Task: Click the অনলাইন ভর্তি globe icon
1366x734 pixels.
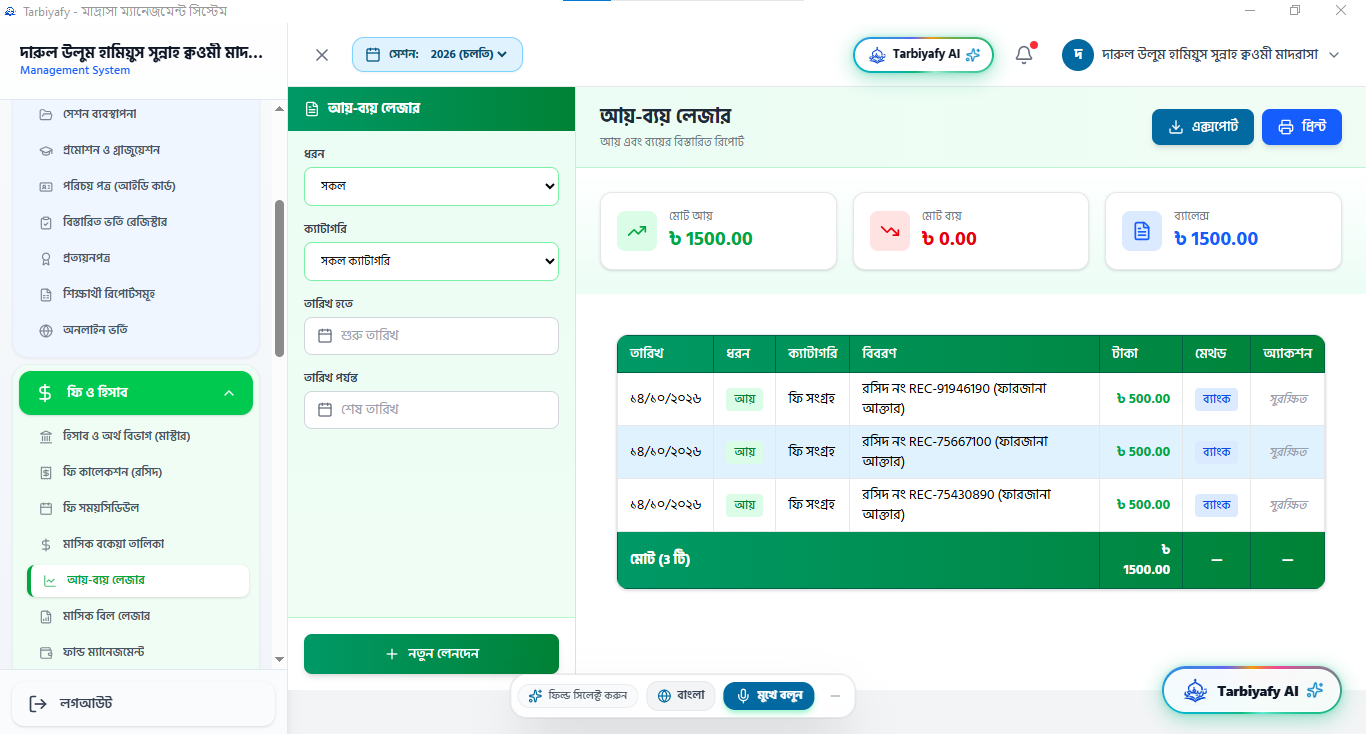Action: point(46,330)
